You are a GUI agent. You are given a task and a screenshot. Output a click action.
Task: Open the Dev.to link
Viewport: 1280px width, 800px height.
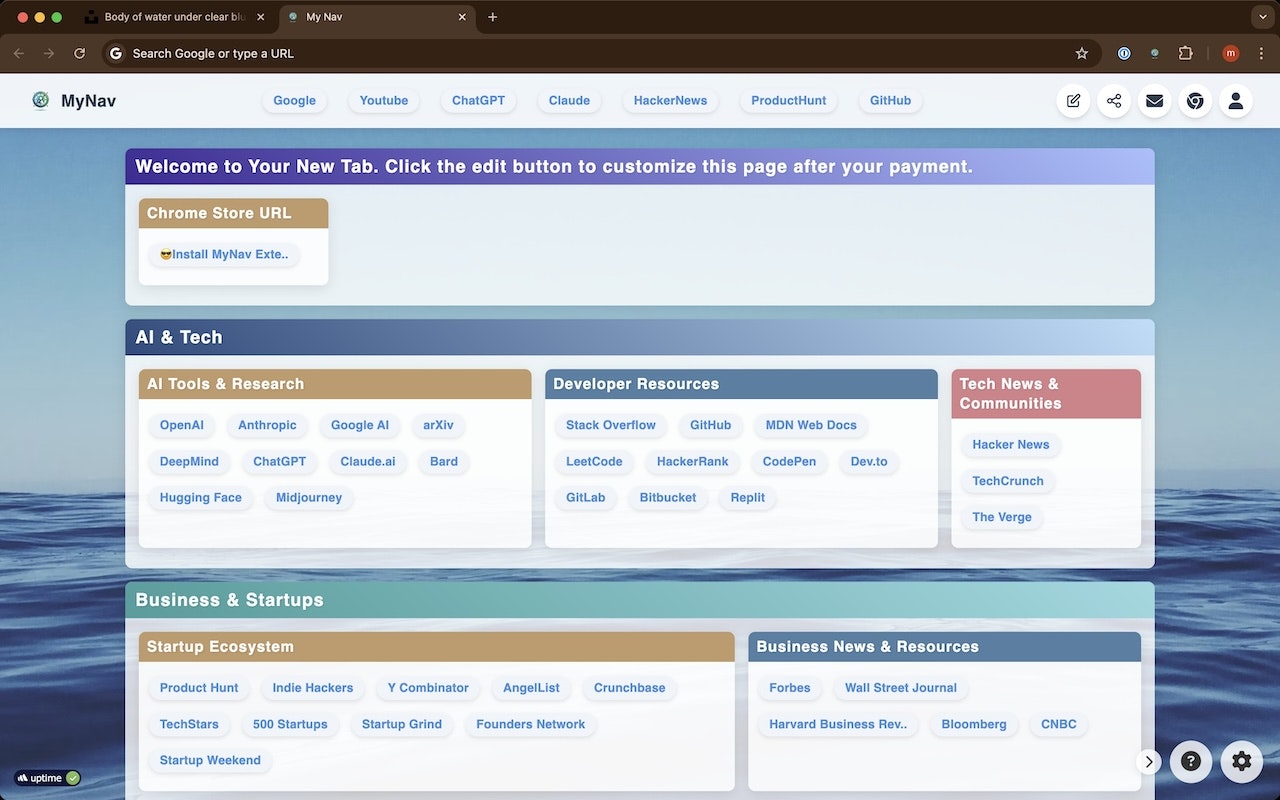869,462
